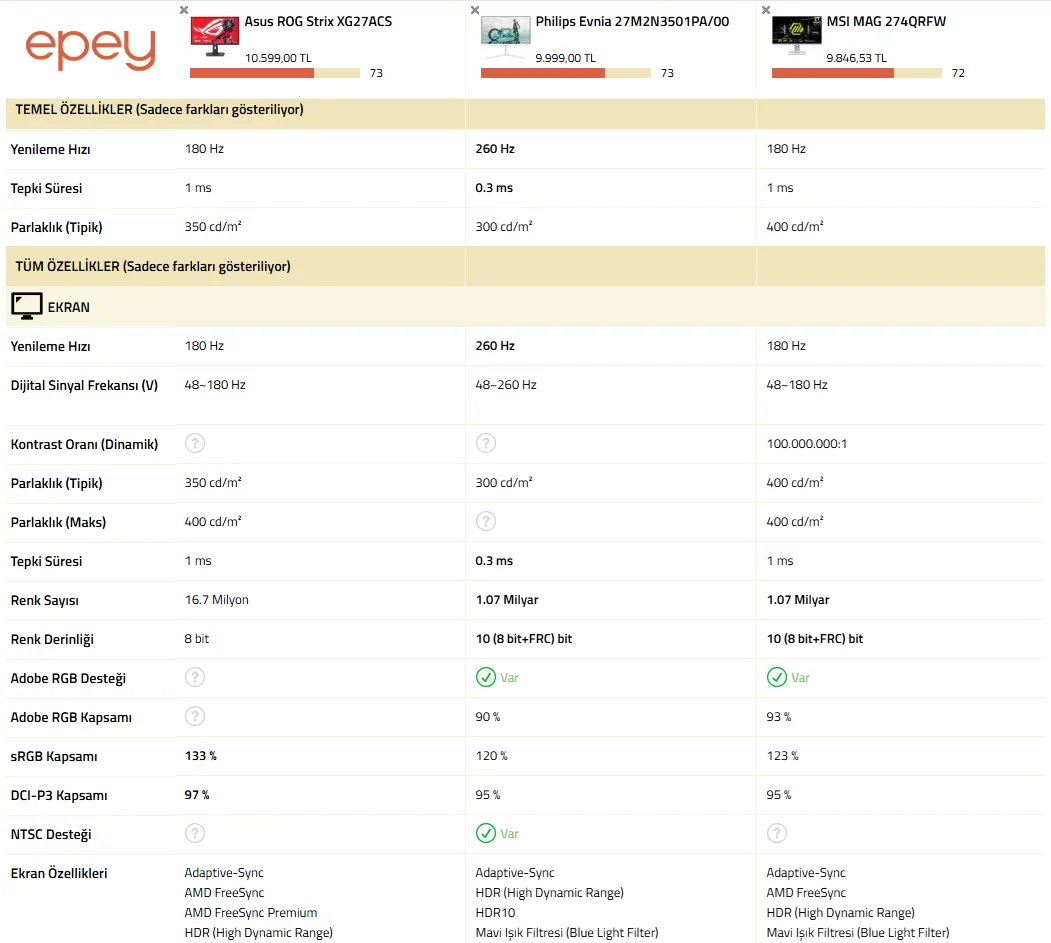Click the 100.000.000:1 contrast value
The height and width of the screenshot is (943, 1051).
807,444
